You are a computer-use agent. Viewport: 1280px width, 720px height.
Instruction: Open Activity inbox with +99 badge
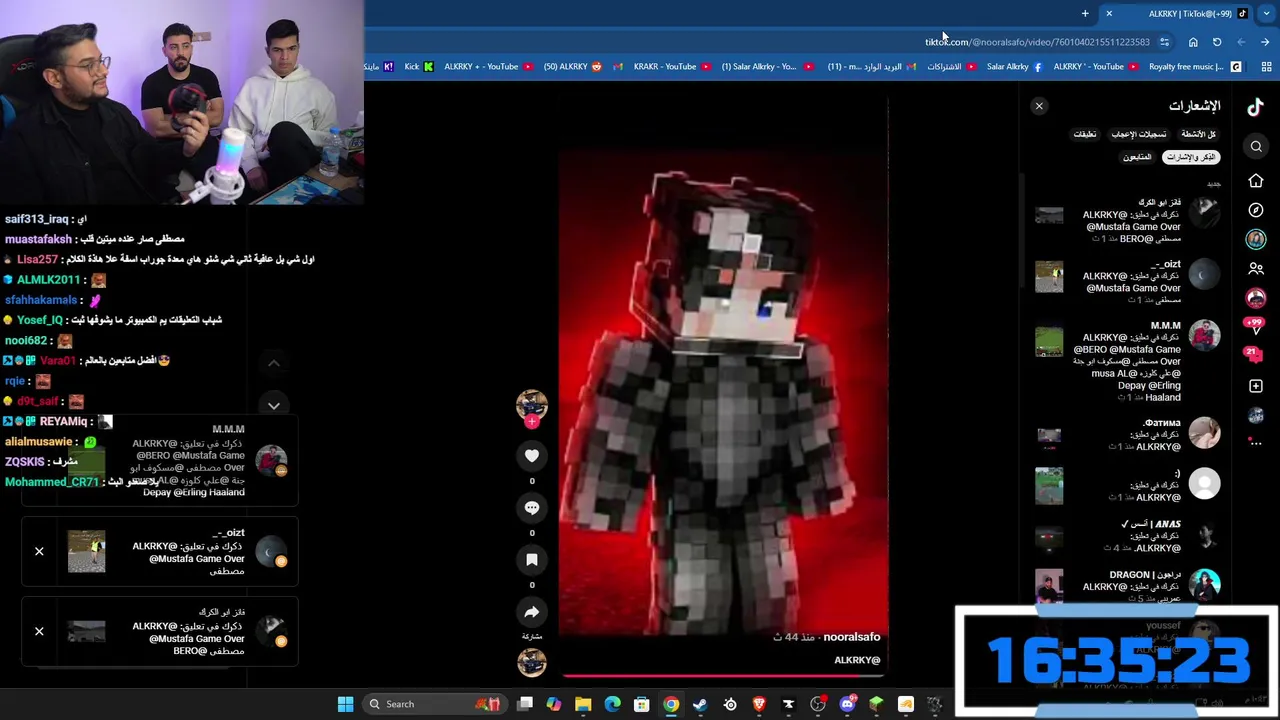tap(1255, 325)
